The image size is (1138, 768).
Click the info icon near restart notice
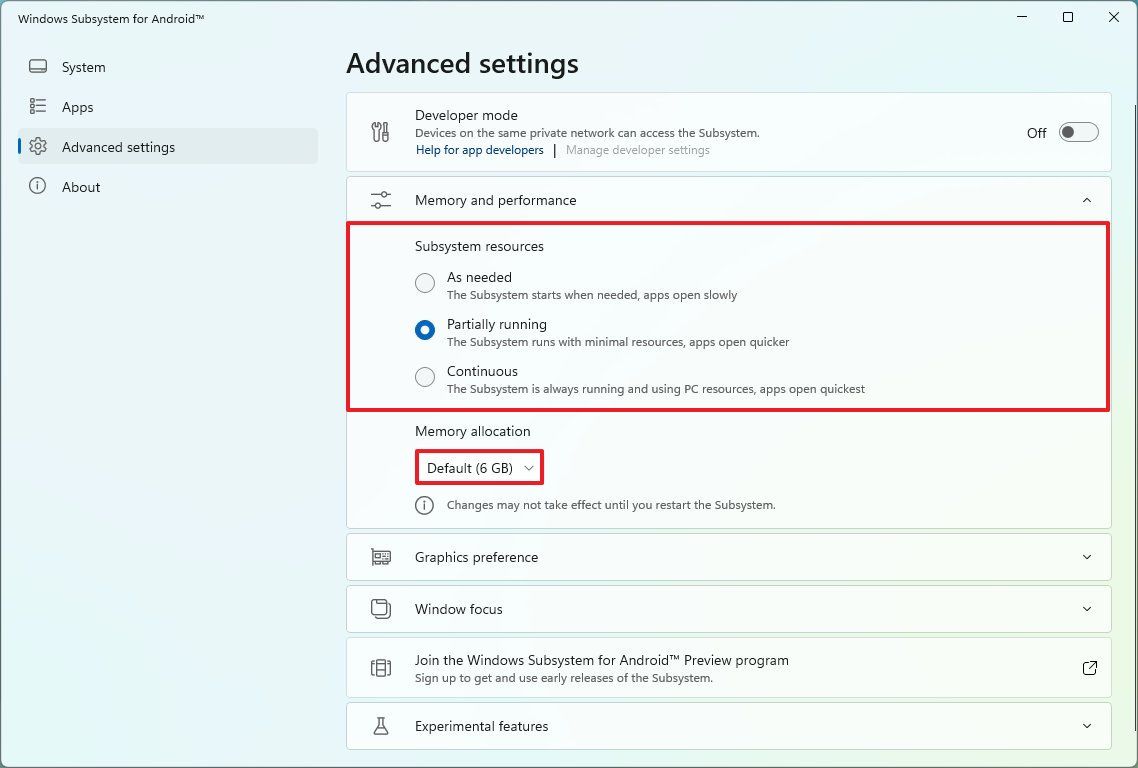point(424,505)
